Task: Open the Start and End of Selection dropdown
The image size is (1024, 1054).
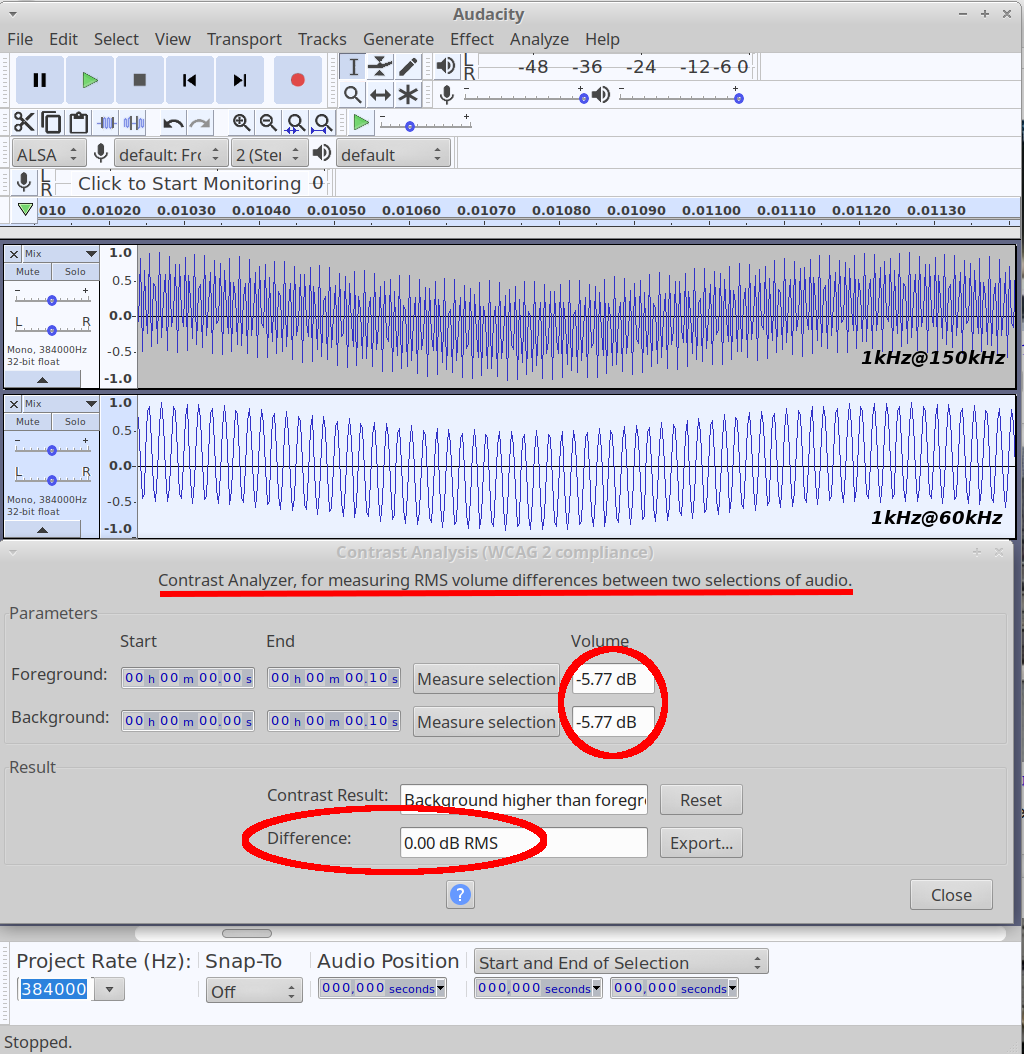Action: click(x=620, y=963)
